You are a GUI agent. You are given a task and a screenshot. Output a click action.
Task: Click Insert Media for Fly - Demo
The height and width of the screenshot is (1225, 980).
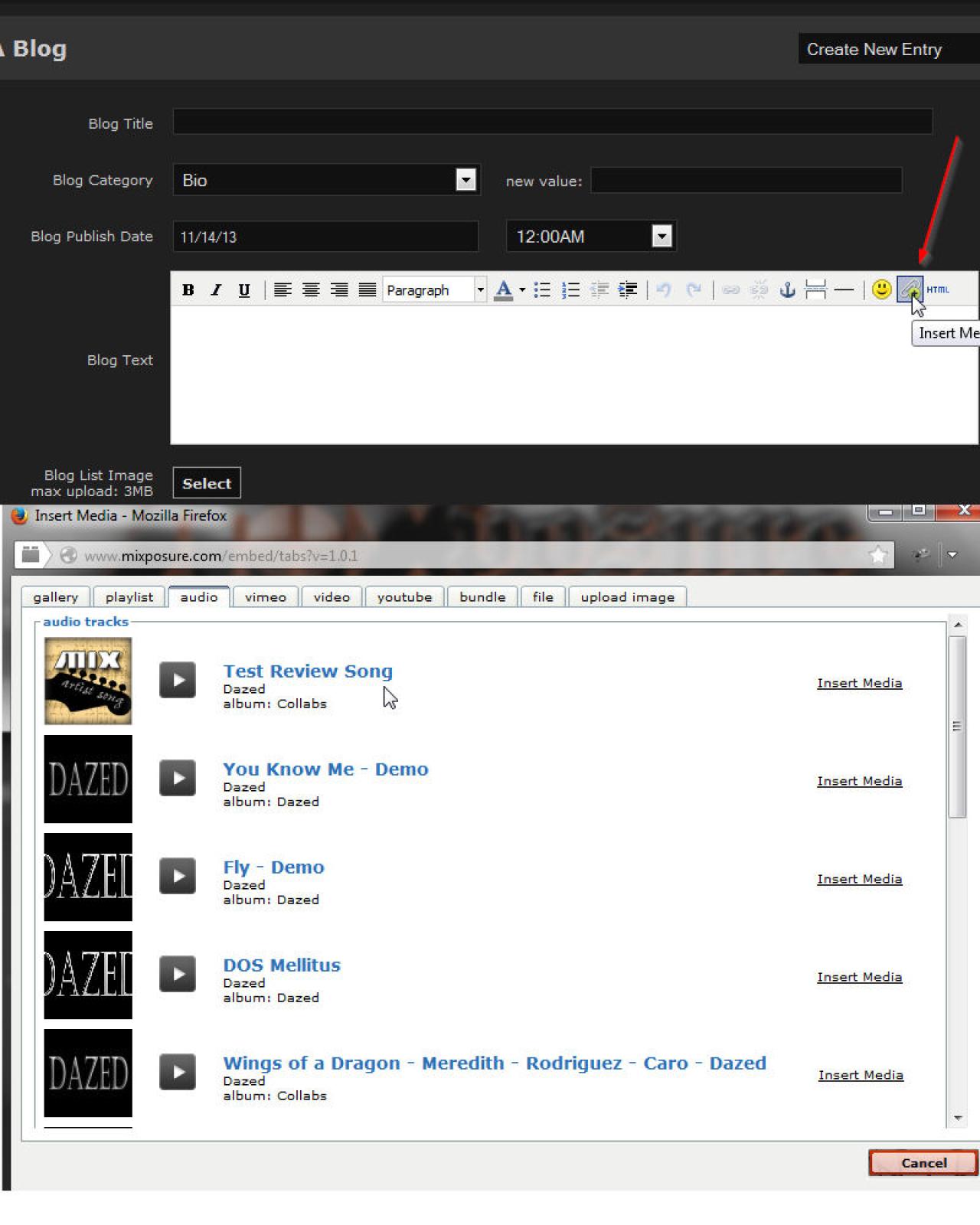tap(859, 879)
